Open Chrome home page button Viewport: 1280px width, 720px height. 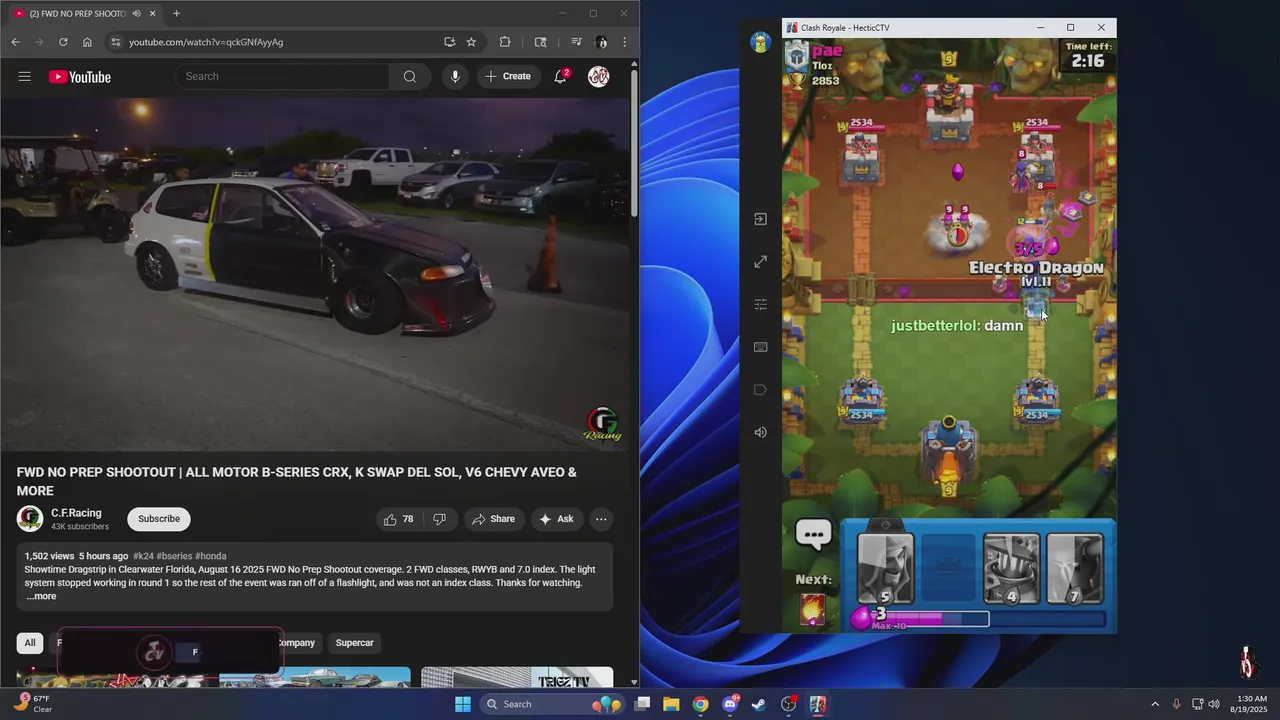coord(87,42)
